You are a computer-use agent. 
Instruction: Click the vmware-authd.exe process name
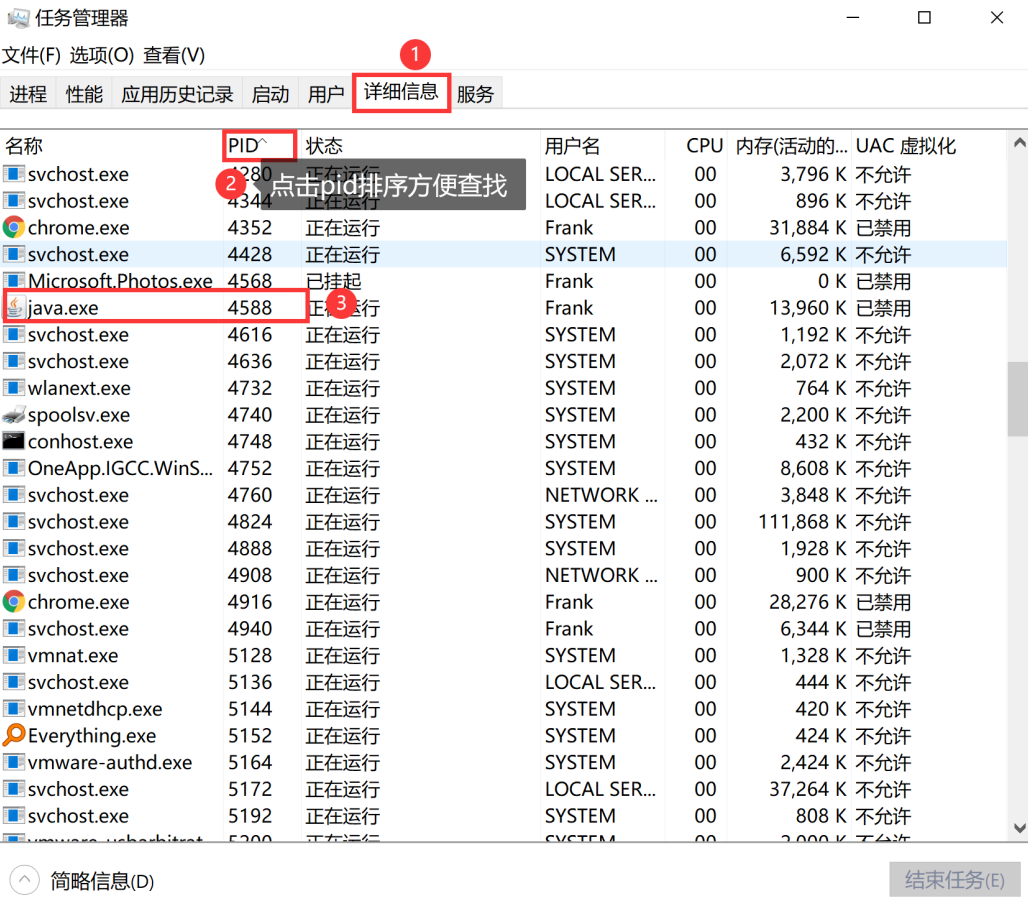(110, 763)
